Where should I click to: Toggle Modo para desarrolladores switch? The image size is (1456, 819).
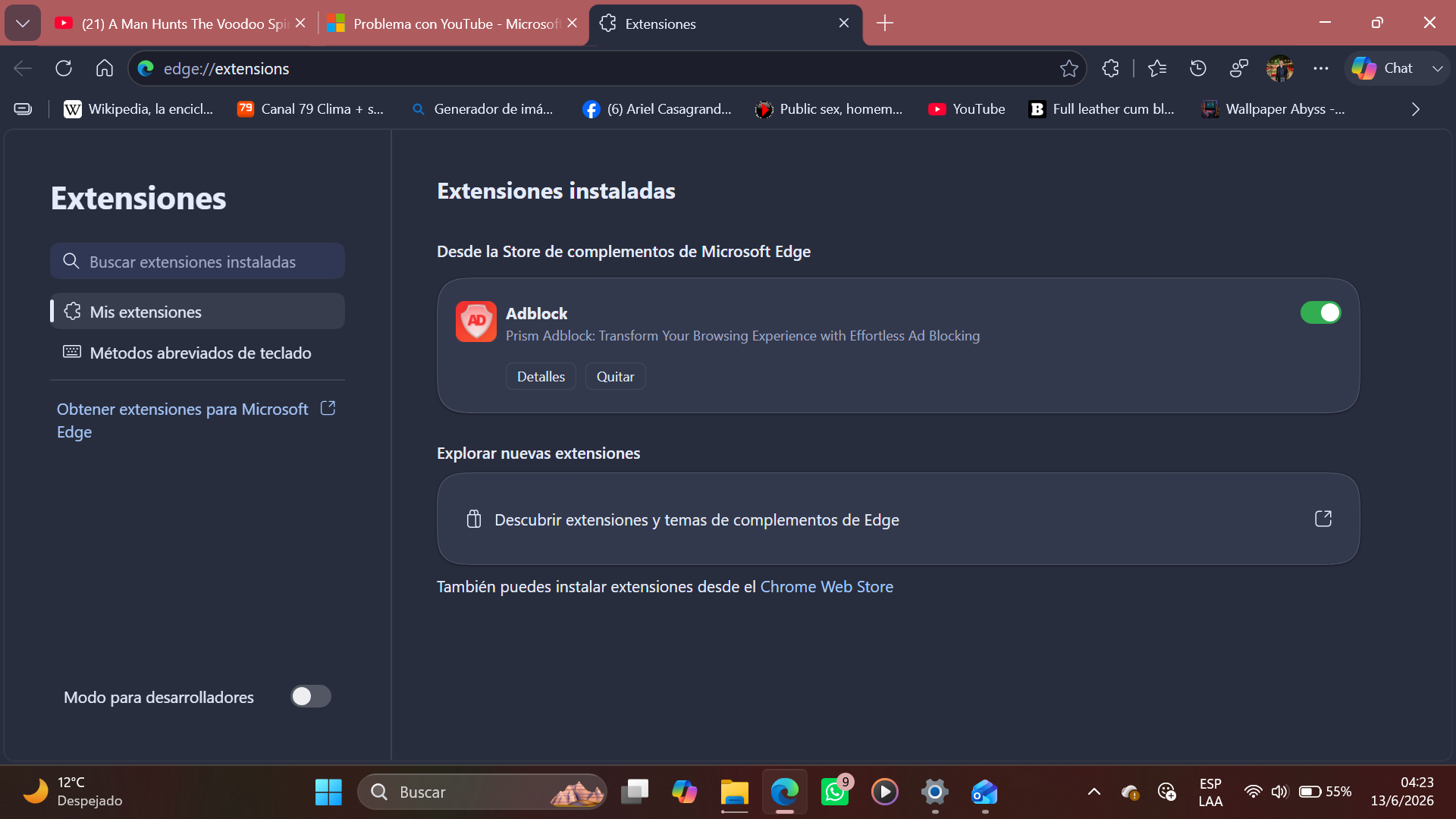[x=311, y=697]
